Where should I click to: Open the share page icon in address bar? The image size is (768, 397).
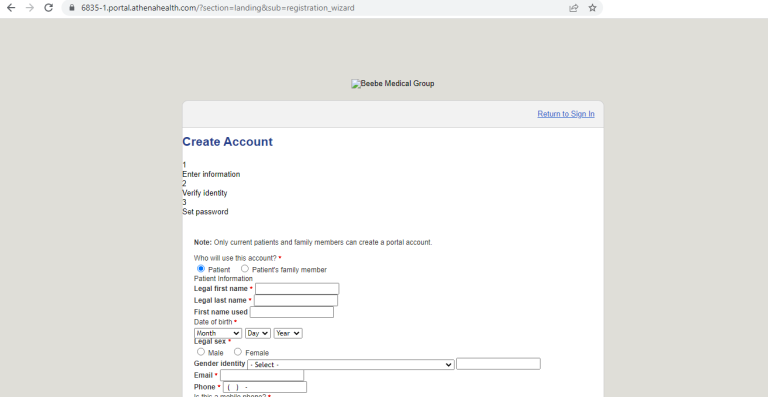point(574,8)
